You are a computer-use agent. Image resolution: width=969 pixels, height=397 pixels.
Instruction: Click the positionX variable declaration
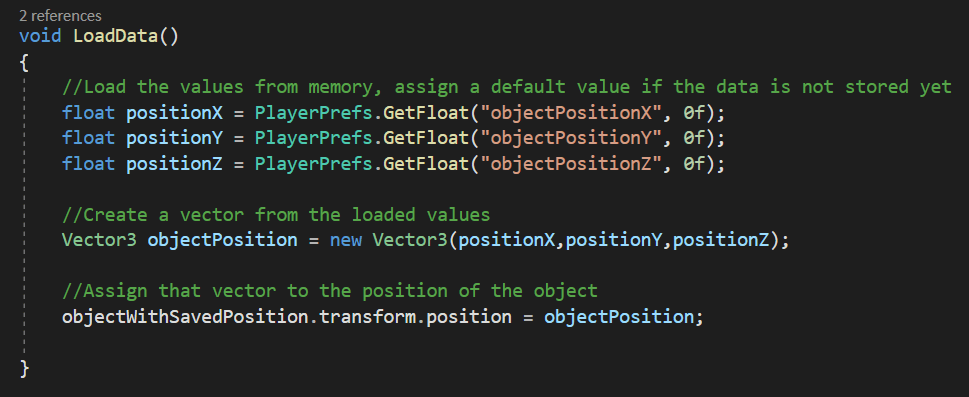(174, 113)
